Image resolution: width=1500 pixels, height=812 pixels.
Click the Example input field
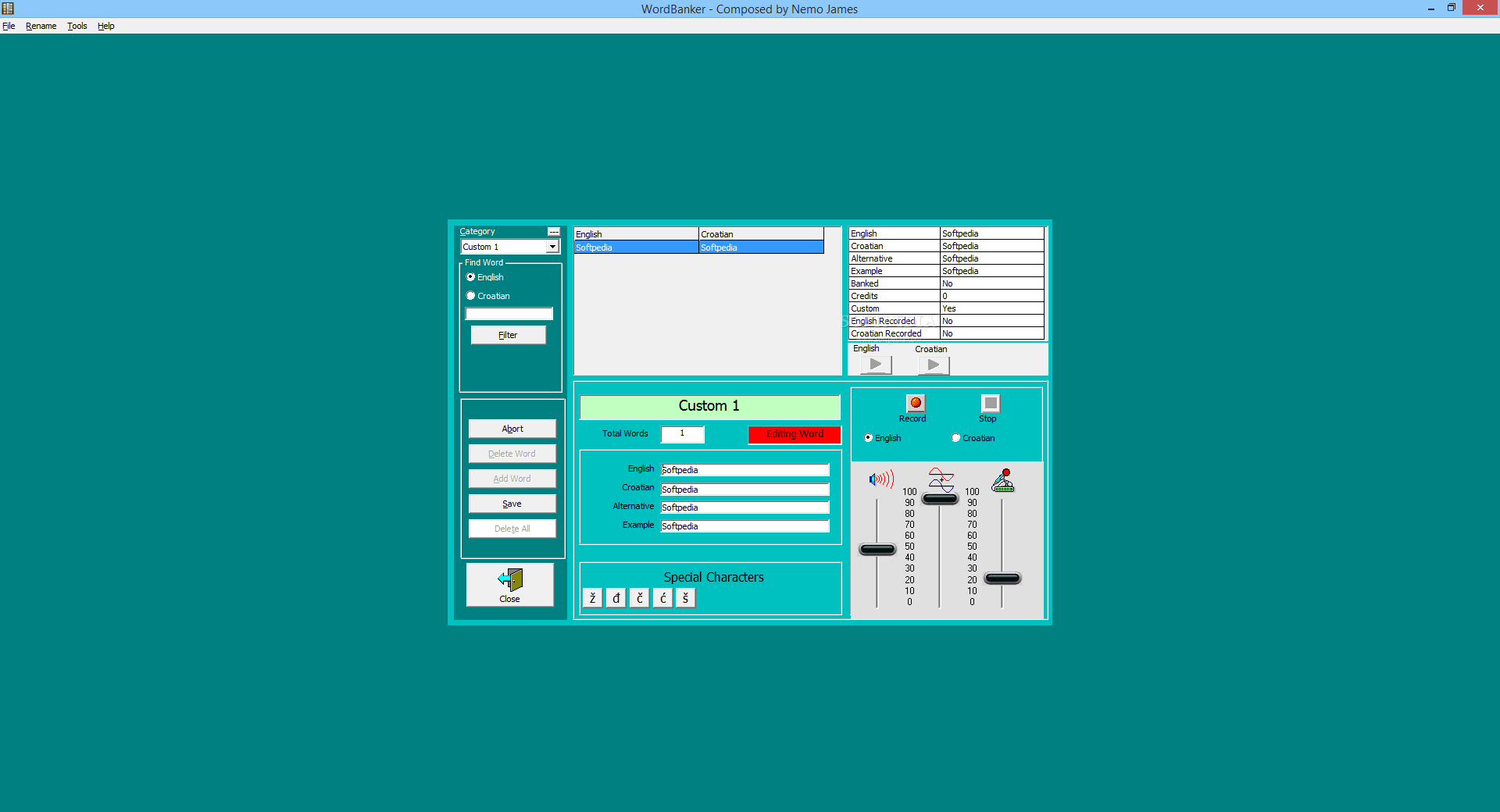(x=745, y=526)
